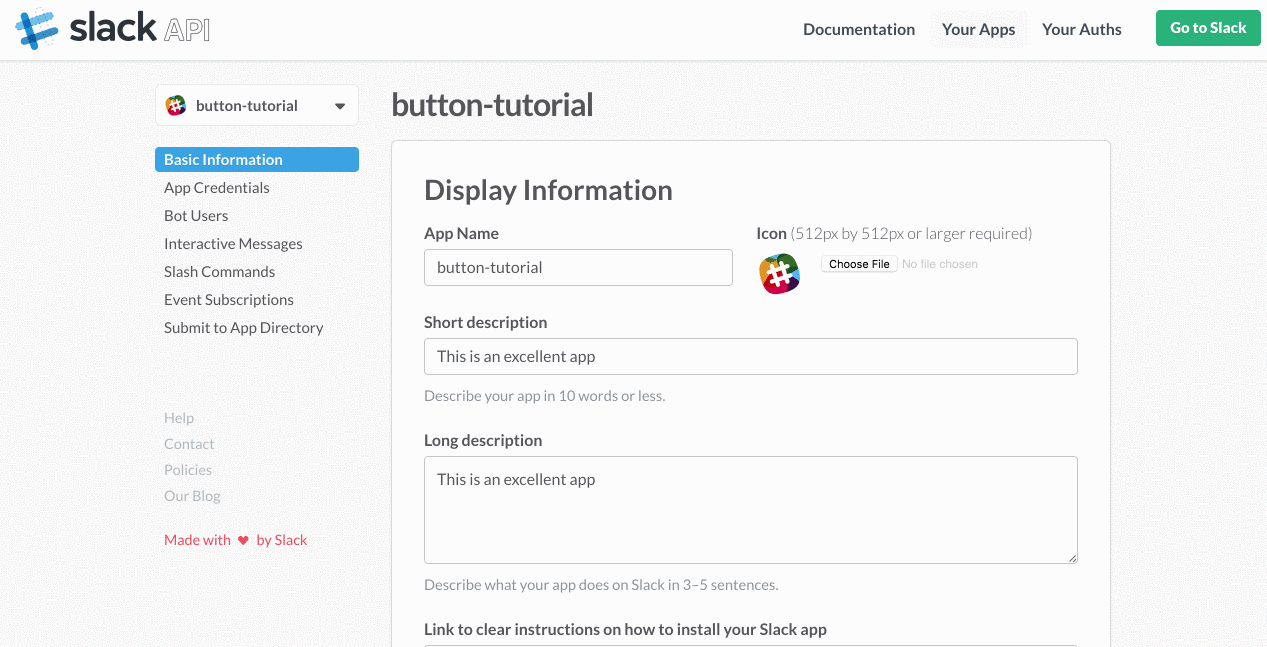1267x647 pixels.
Task: Select Basic Information in the sidebar
Action: click(x=257, y=160)
